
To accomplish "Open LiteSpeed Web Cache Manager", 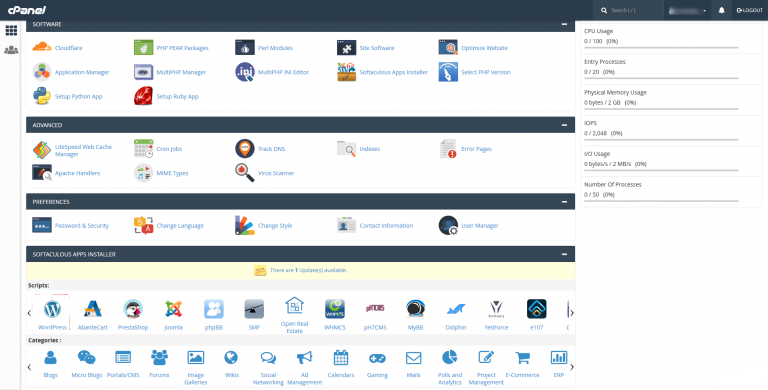I will click(72, 150).
